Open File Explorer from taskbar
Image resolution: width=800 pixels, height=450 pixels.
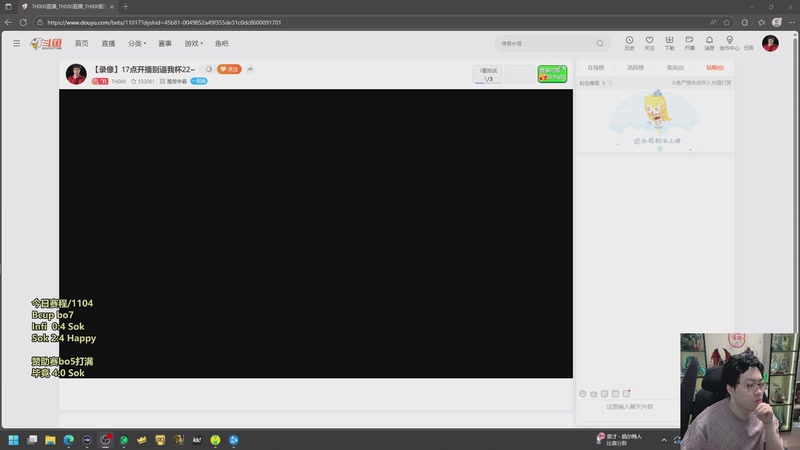[x=50, y=440]
